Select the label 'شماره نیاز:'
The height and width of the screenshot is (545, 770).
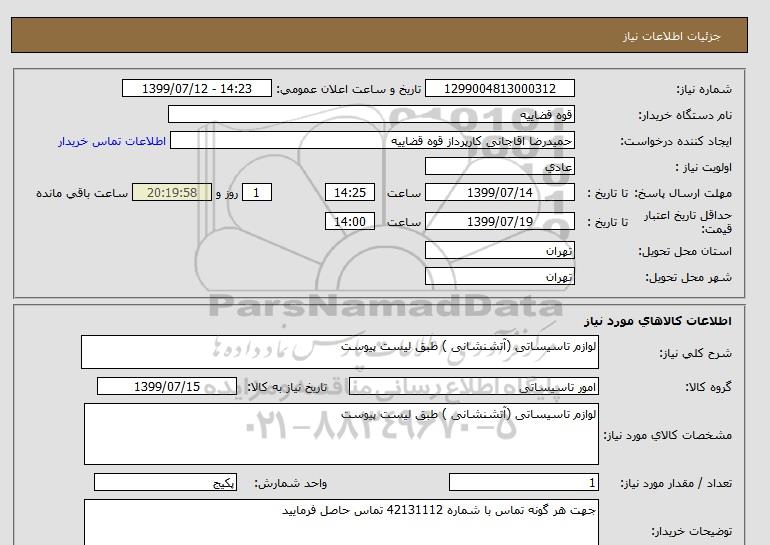[x=704, y=89]
